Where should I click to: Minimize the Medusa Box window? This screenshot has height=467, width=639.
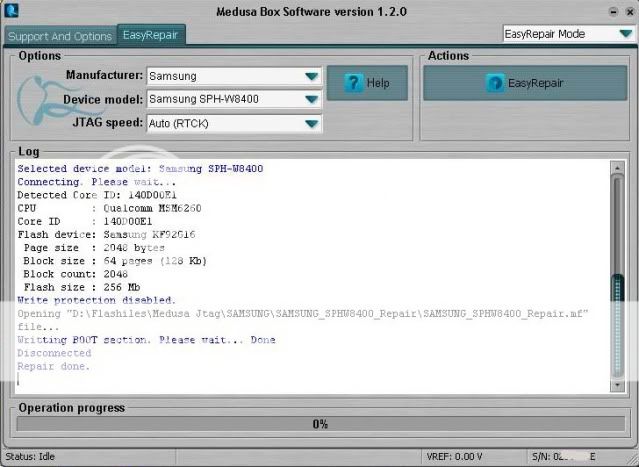[x=613, y=12]
